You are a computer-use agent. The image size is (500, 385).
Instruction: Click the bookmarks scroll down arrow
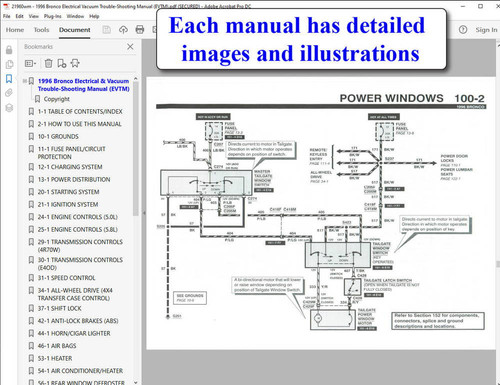point(136,382)
